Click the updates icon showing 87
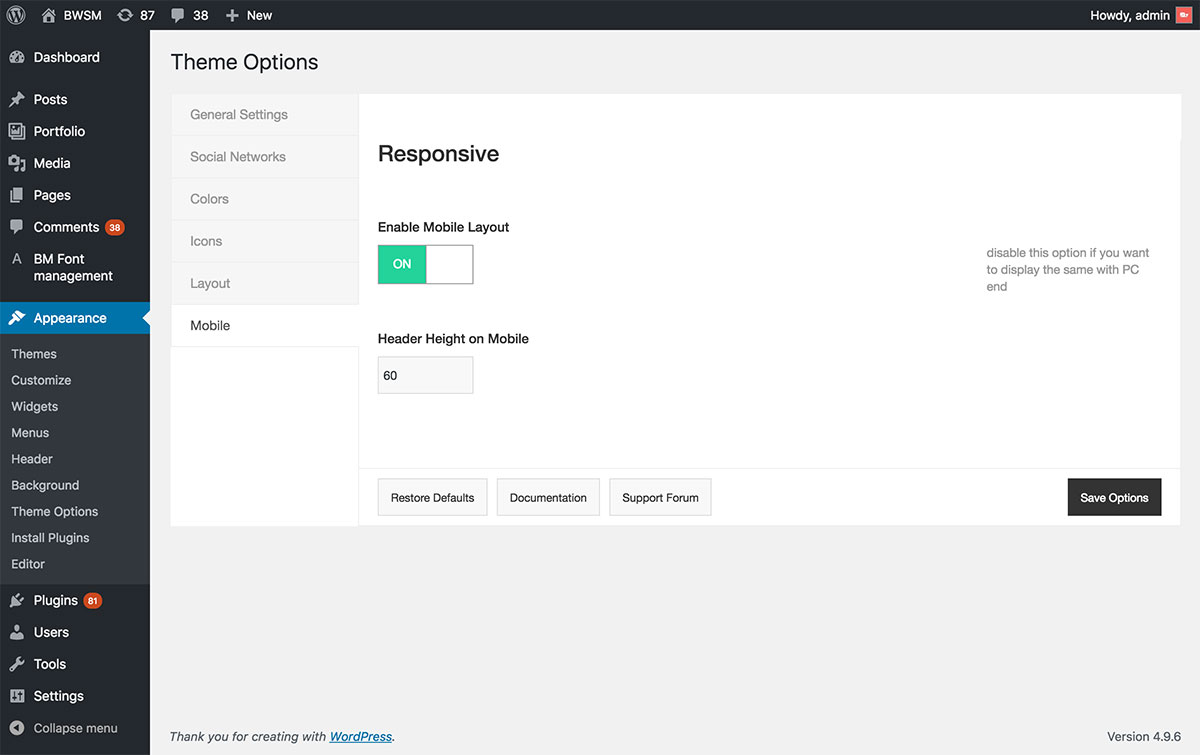Image resolution: width=1200 pixels, height=755 pixels. click(125, 15)
